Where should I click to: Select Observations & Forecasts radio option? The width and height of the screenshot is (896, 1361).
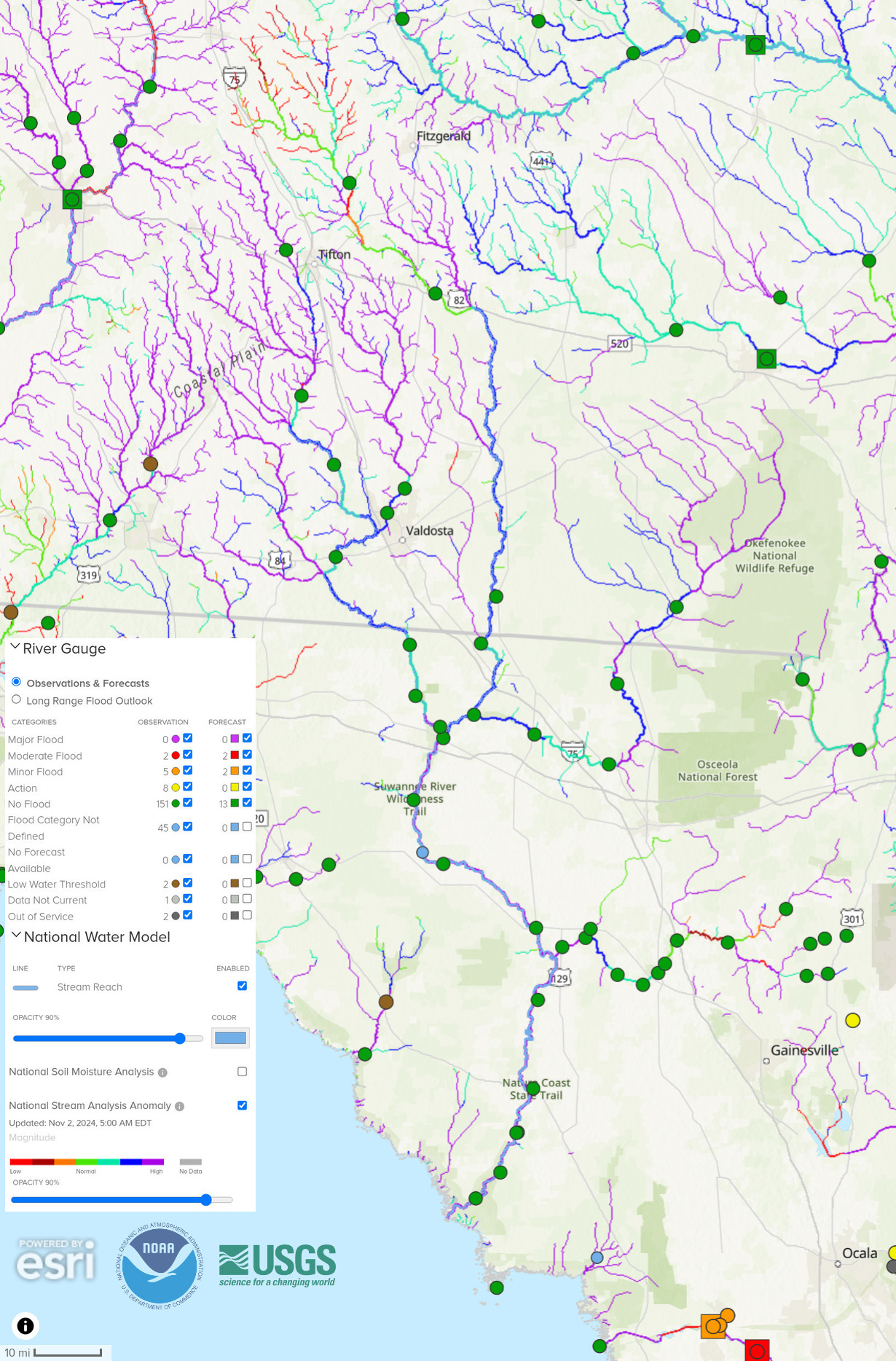[x=16, y=682]
